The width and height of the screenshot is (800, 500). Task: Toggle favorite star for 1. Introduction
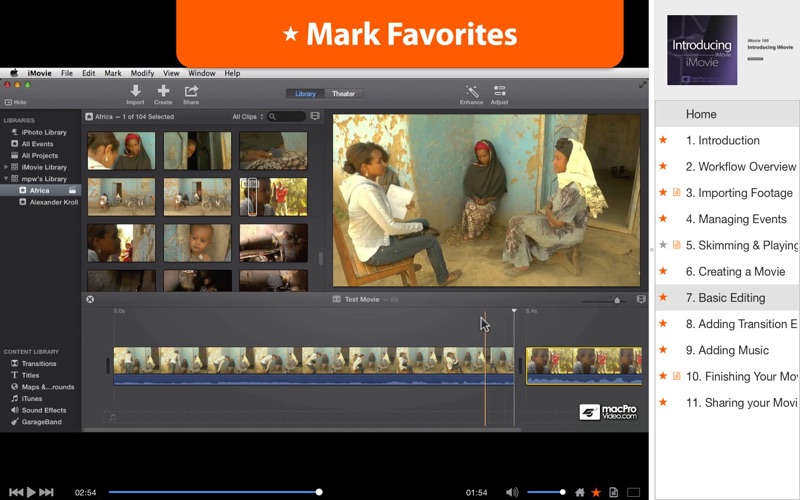point(663,140)
